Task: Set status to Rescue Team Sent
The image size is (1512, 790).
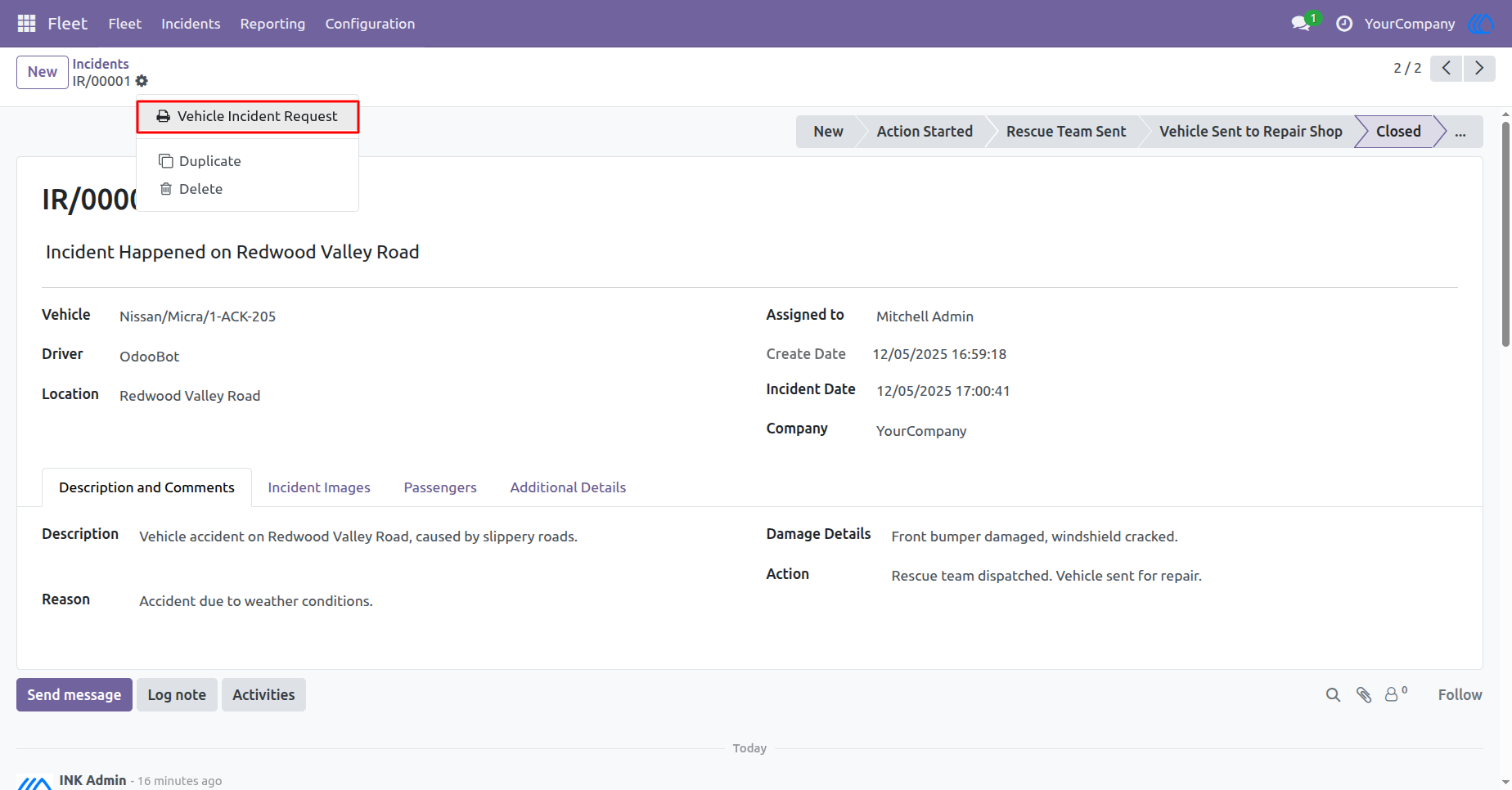Action: coord(1065,132)
